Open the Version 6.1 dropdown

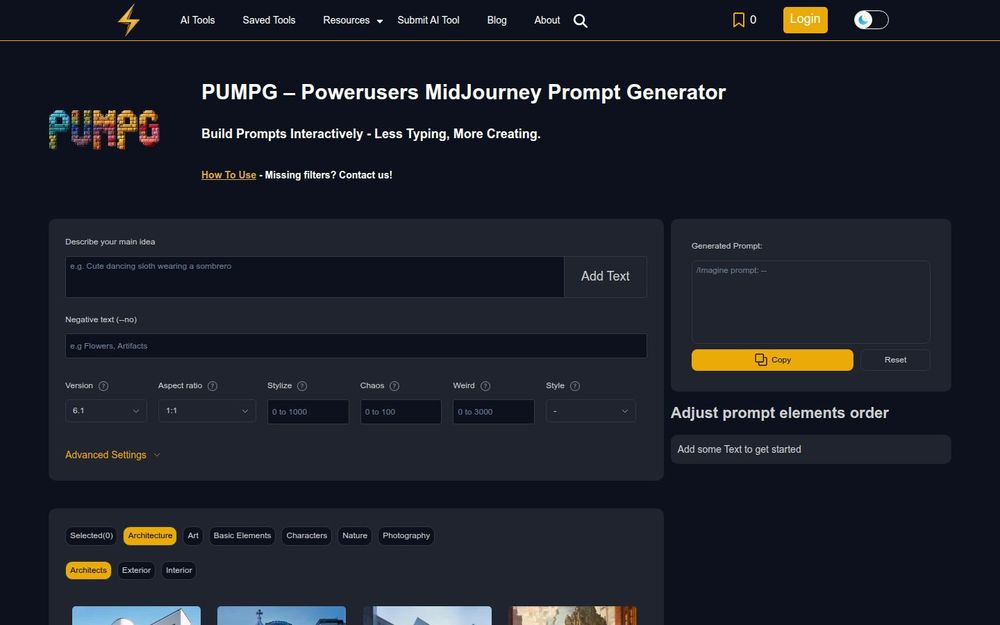[x=106, y=411]
